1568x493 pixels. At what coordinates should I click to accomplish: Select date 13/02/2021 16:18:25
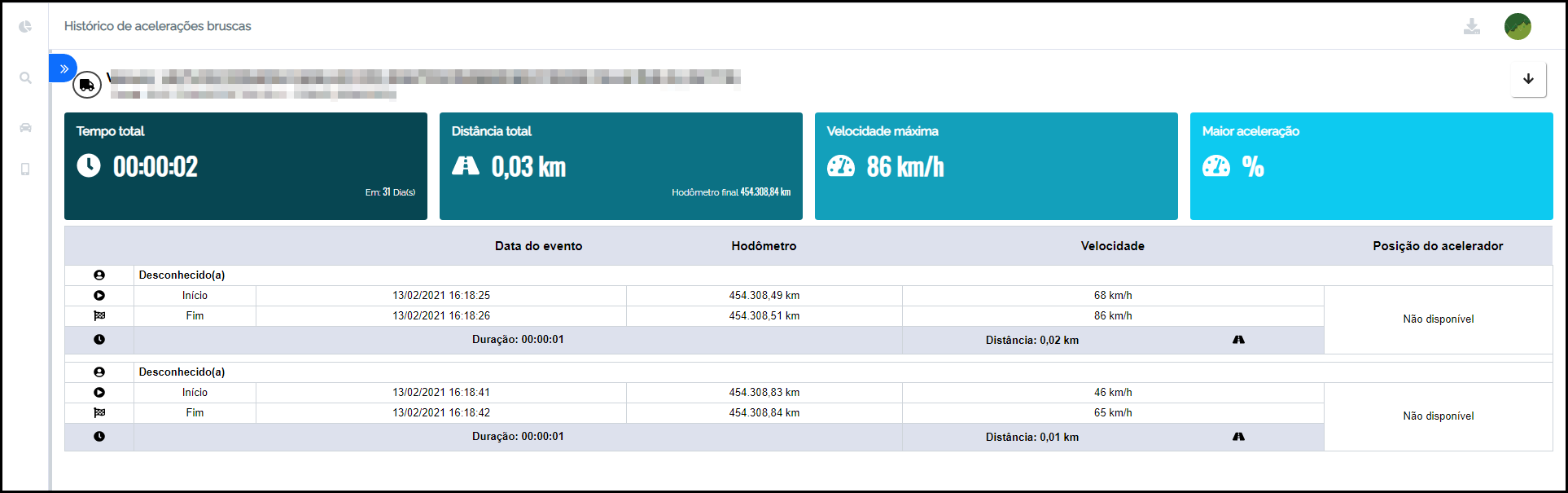click(x=441, y=296)
